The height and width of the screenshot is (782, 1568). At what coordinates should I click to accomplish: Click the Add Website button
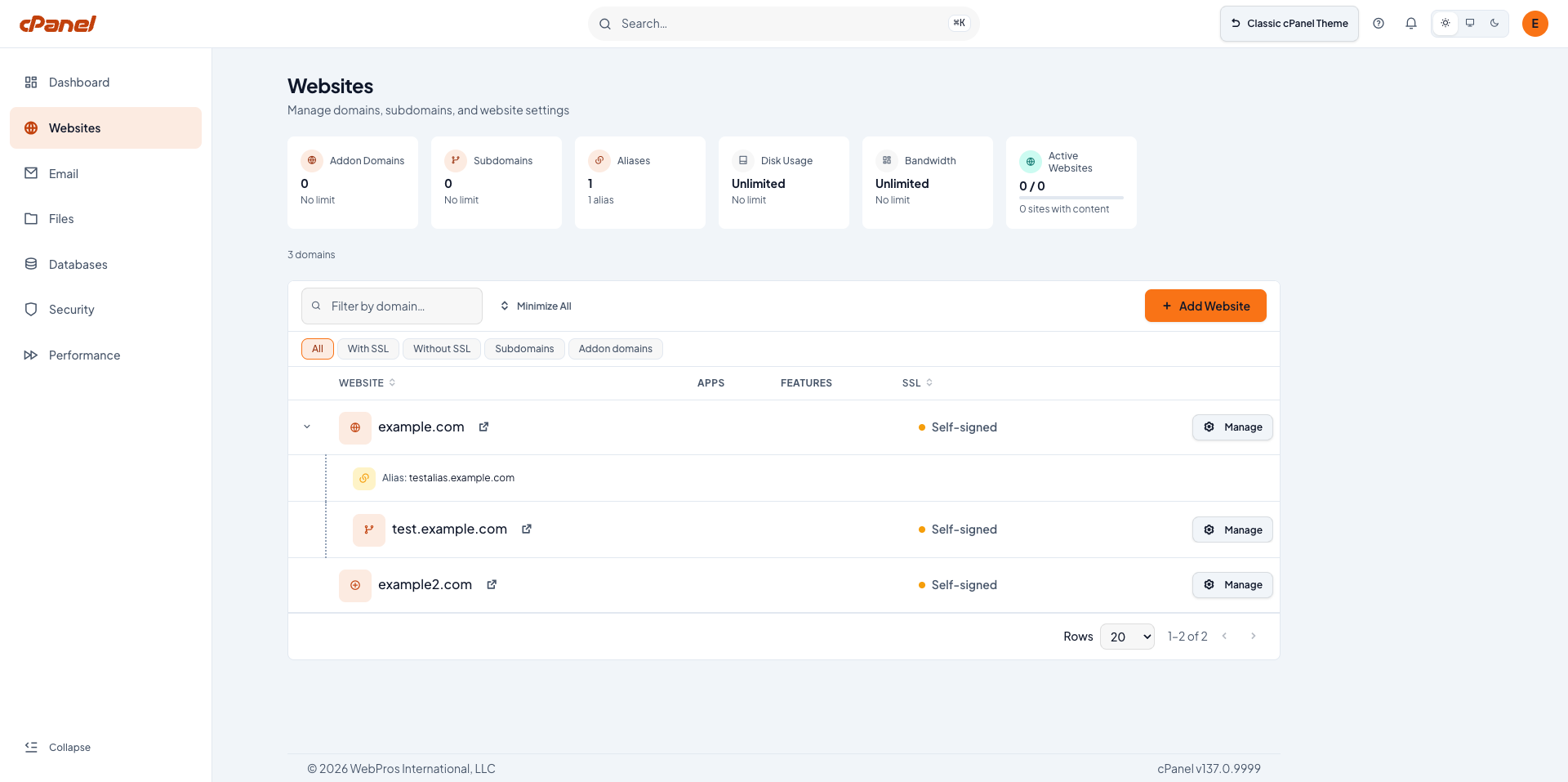1205,306
